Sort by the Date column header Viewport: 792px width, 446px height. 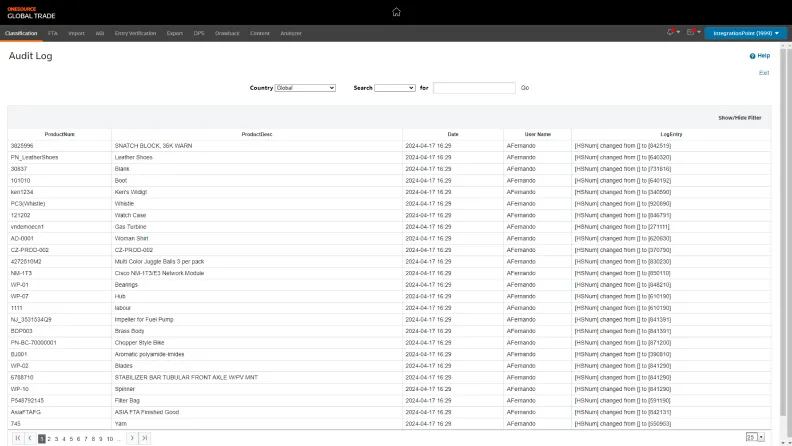pyautogui.click(x=453, y=133)
